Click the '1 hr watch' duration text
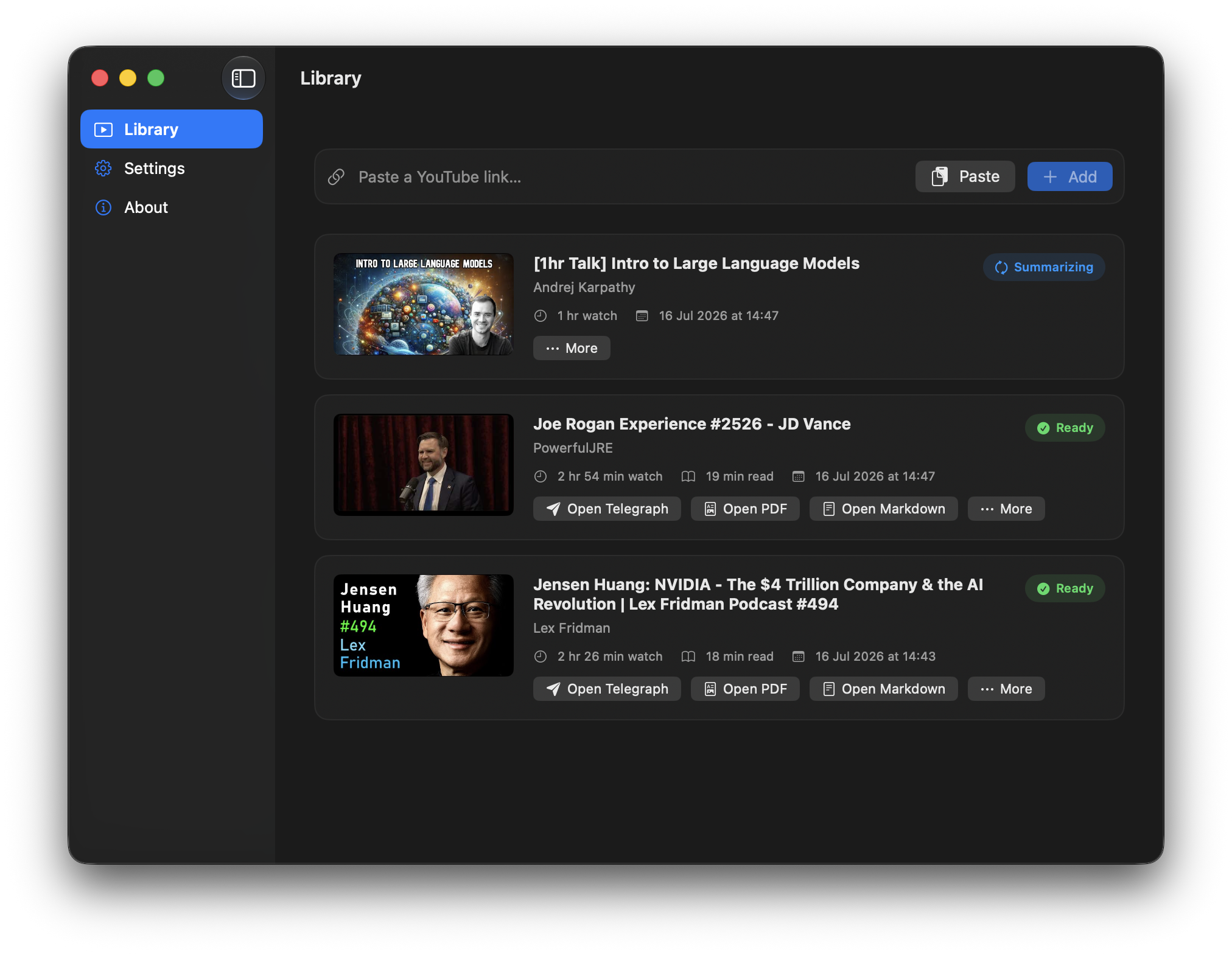This screenshot has width=1232, height=954. [587, 316]
